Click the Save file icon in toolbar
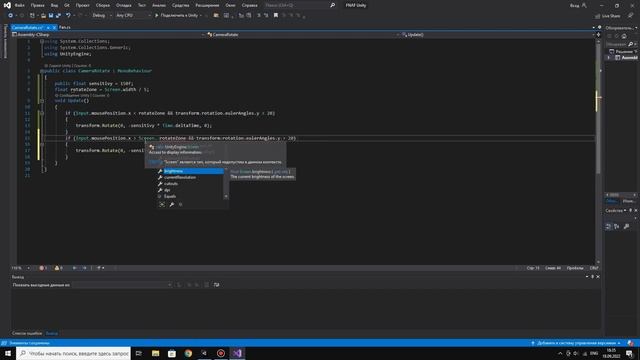Image resolution: width=640 pixels, height=360 pixels. pos(51,16)
